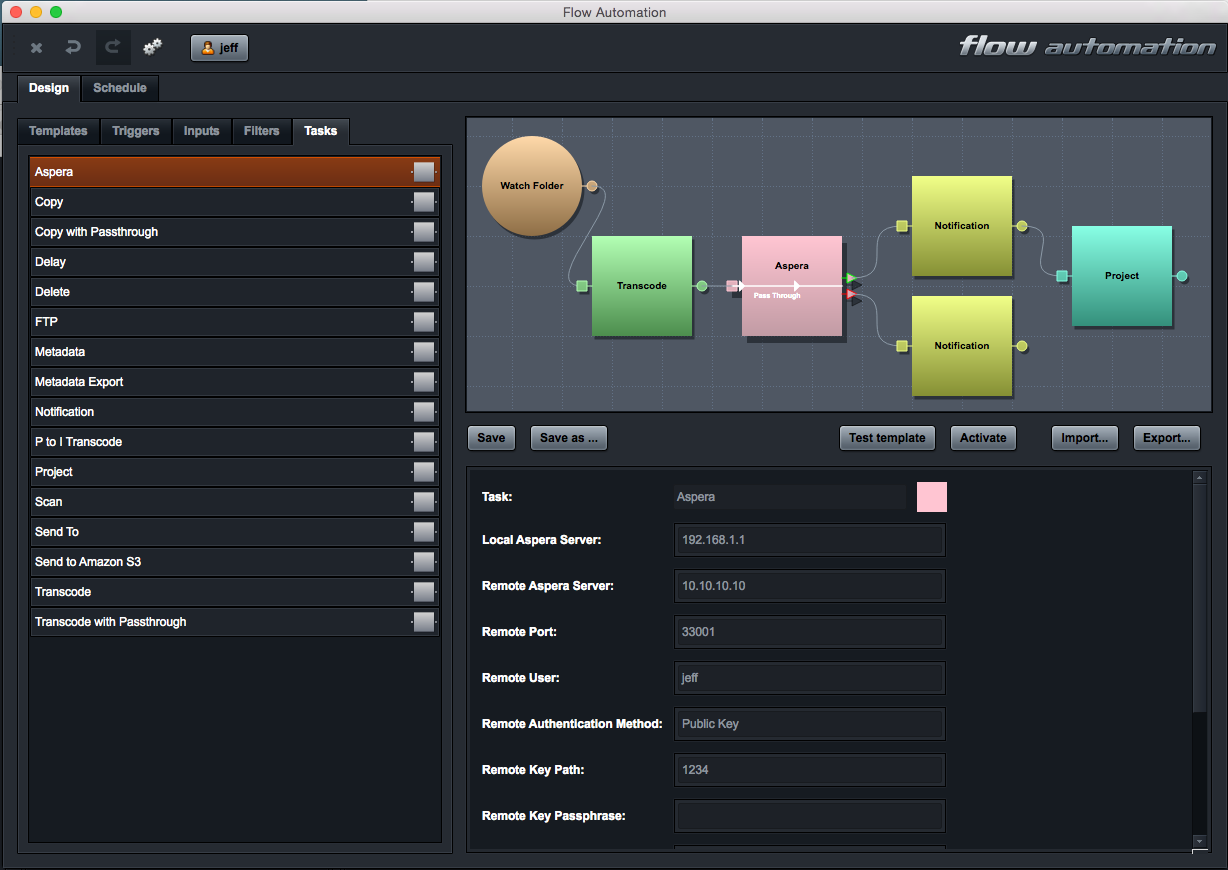Viewport: 1228px width, 870px height.
Task: Click the pink color swatch beside Task field
Action: coord(931,496)
